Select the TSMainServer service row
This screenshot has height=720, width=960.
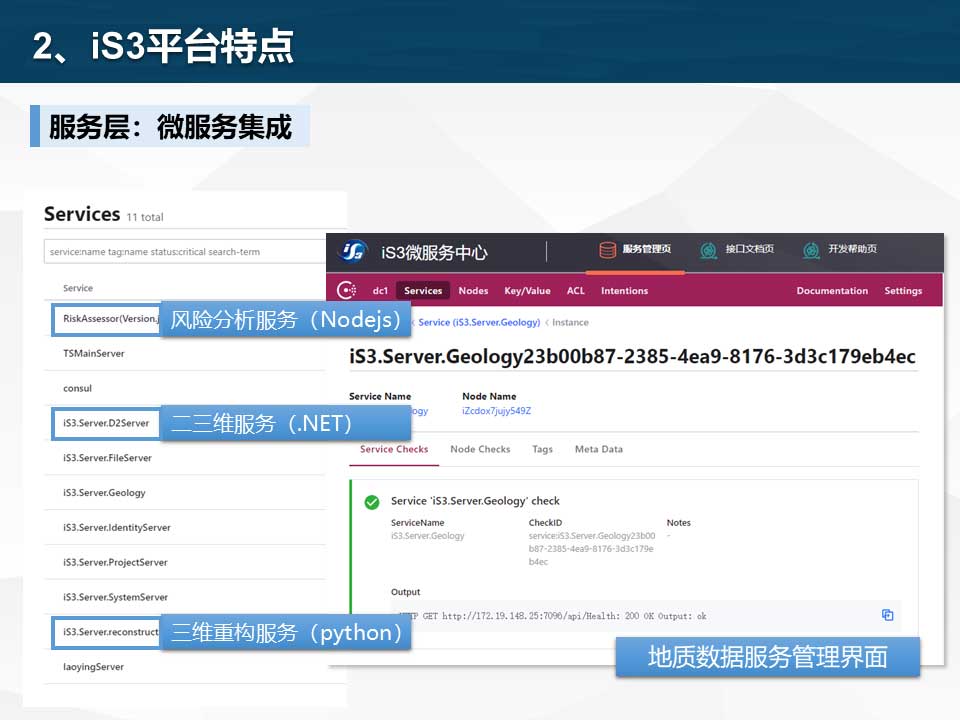pyautogui.click(x=185, y=353)
